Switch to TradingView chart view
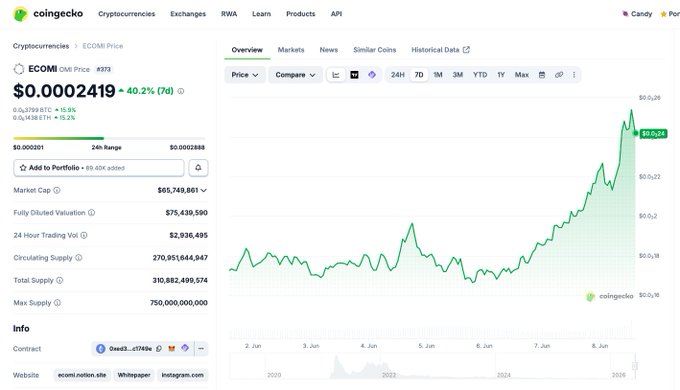Viewport: 680px width, 390px height. tap(354, 75)
